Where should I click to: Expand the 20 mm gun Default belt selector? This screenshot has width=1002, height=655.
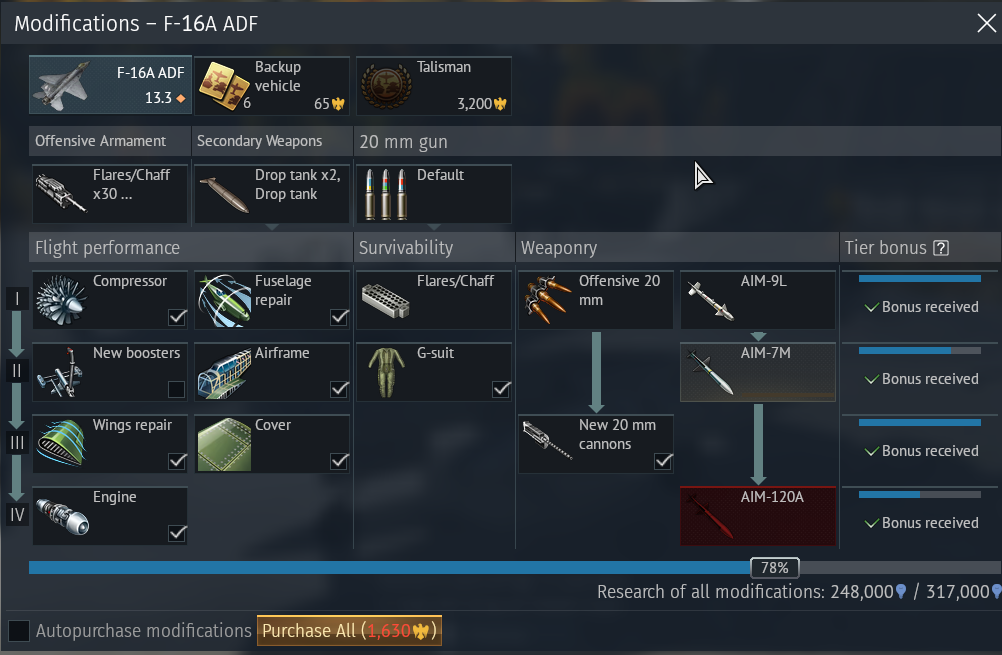[434, 194]
